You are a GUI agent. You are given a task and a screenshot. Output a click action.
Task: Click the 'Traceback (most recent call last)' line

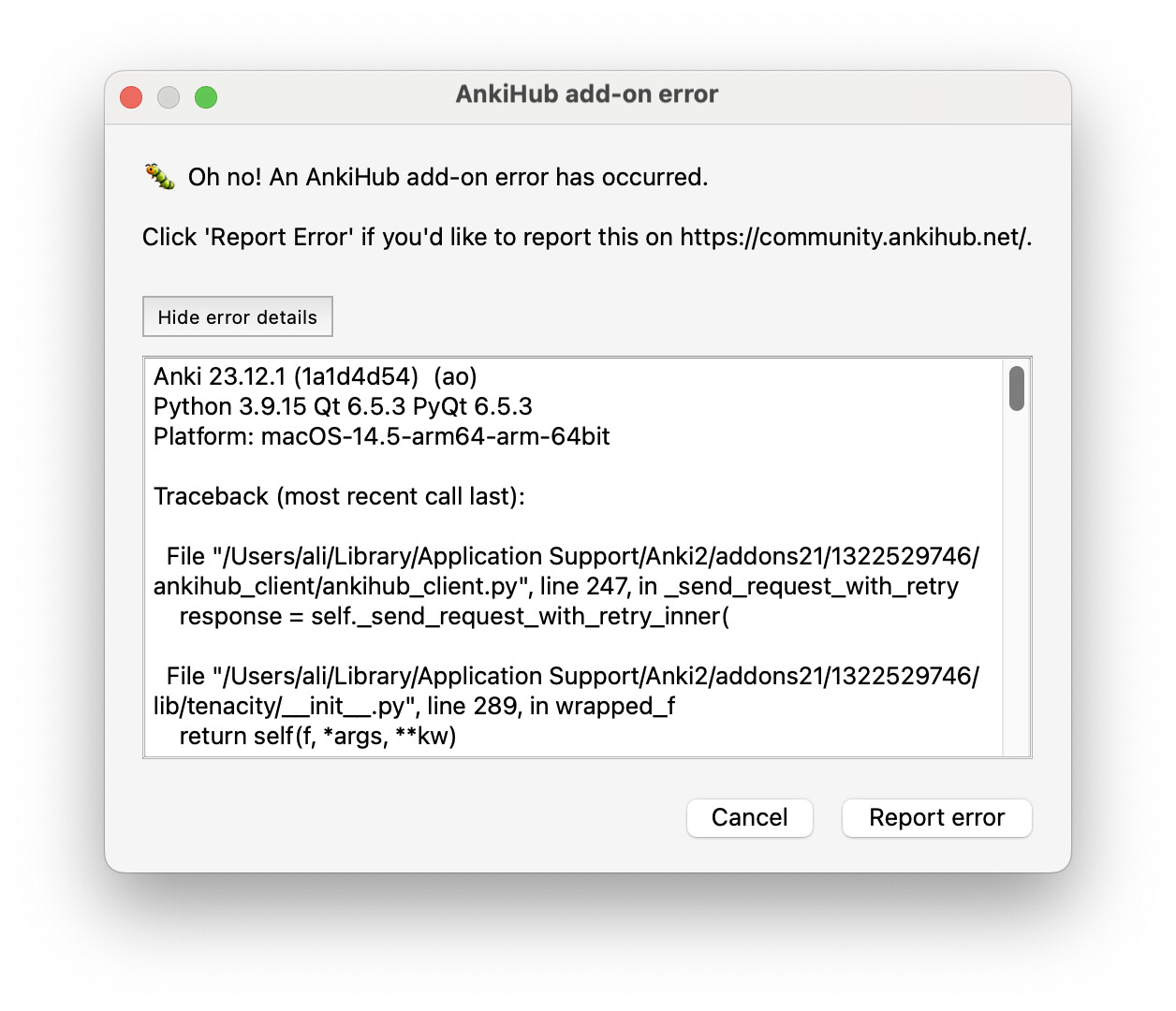[x=339, y=497]
